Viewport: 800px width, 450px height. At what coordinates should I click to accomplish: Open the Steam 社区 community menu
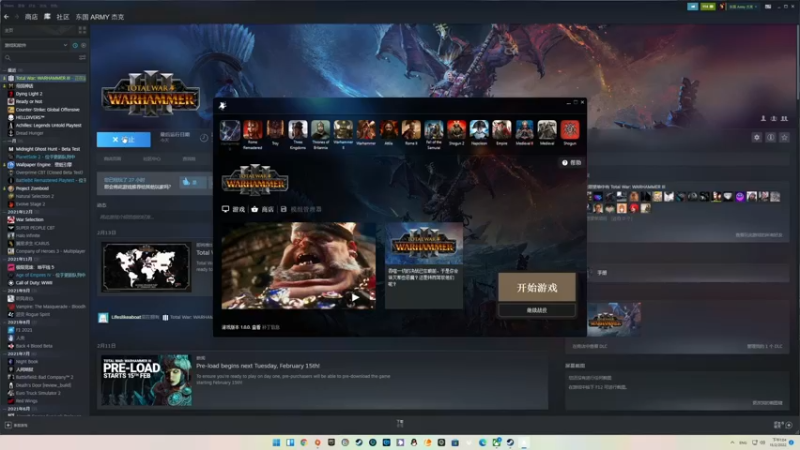coord(63,17)
